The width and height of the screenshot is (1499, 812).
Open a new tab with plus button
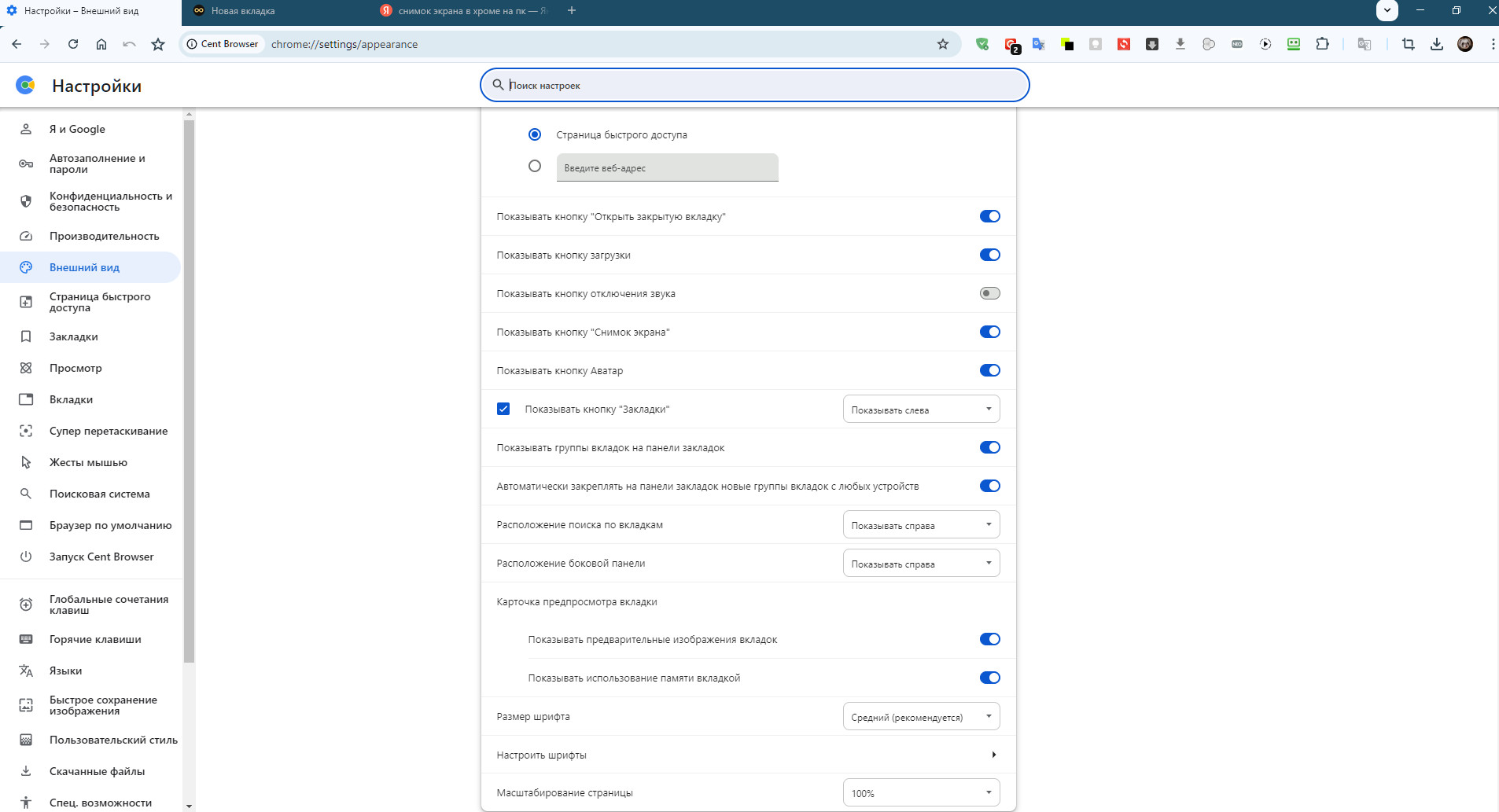572,10
